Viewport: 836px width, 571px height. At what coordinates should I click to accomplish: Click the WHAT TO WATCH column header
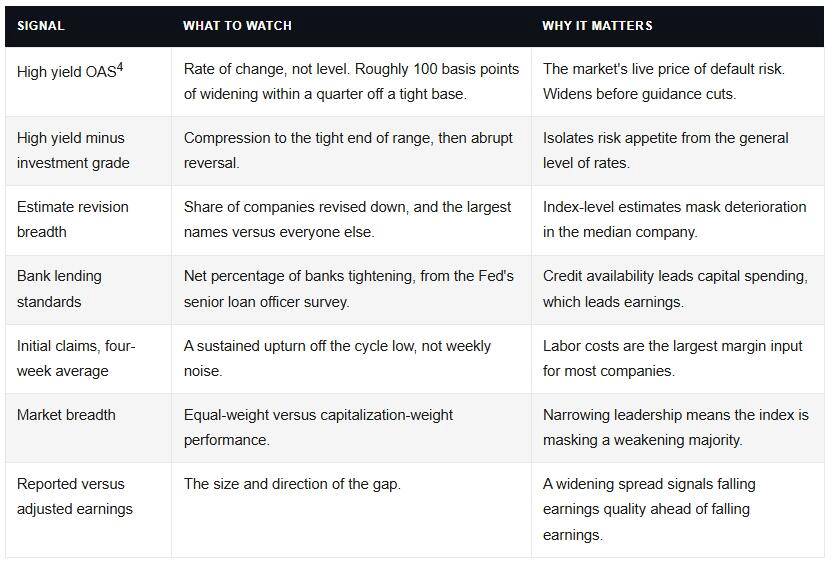(x=237, y=26)
